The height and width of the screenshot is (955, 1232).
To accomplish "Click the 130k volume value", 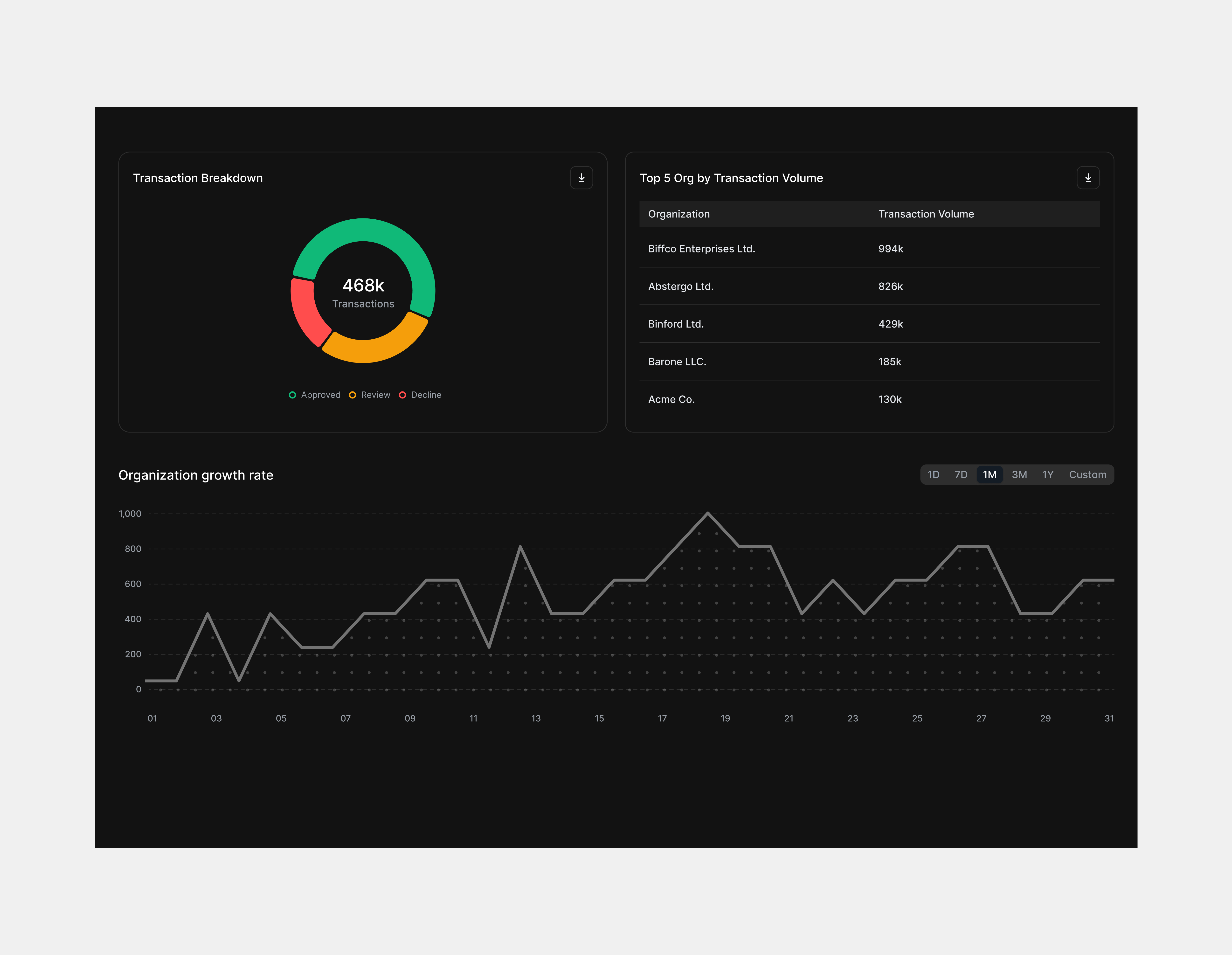I will tap(890, 399).
